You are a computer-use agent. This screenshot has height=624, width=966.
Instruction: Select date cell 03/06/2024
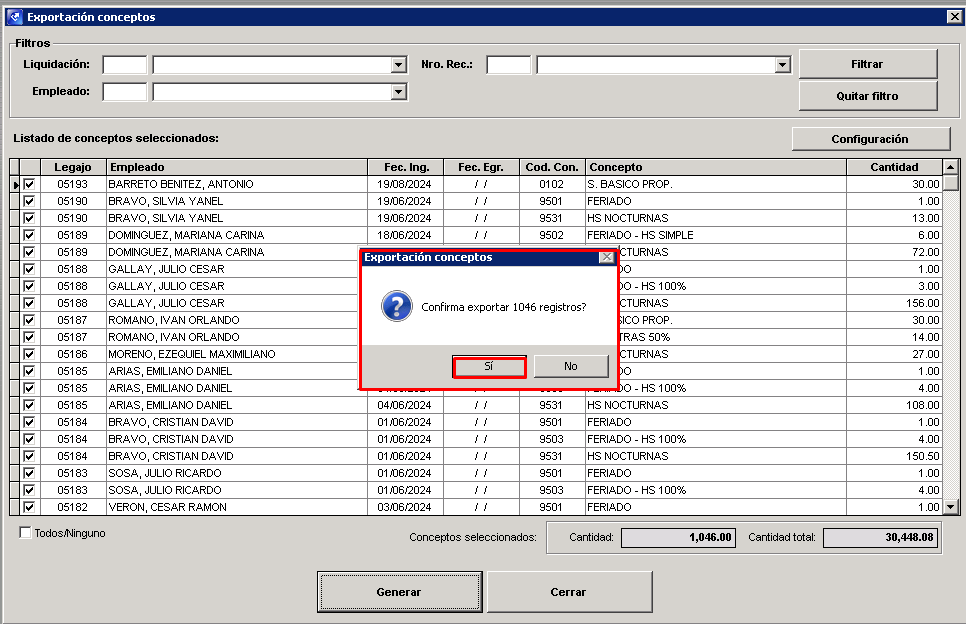click(405, 507)
